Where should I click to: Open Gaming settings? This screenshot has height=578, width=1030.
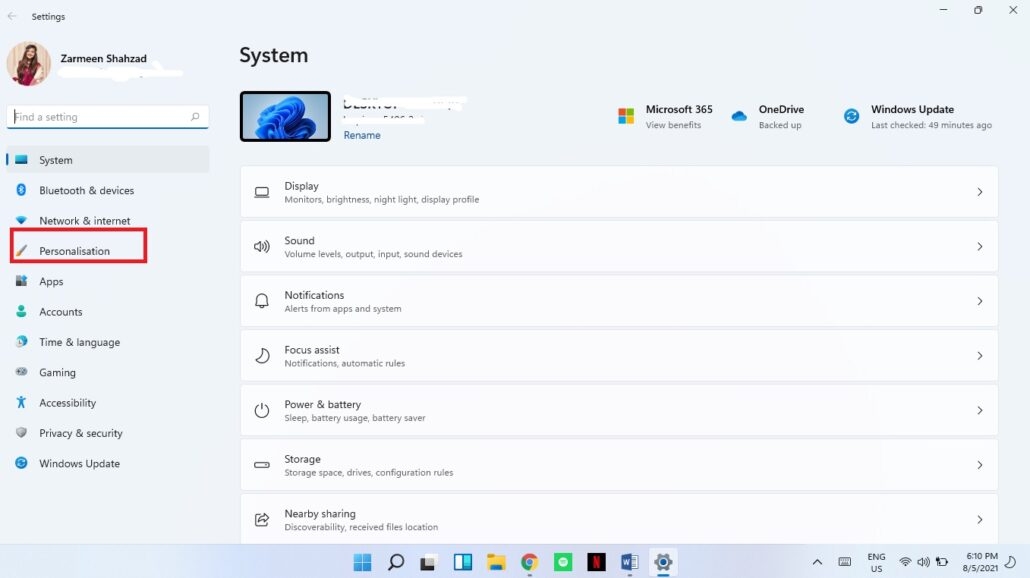pyautogui.click(x=57, y=373)
